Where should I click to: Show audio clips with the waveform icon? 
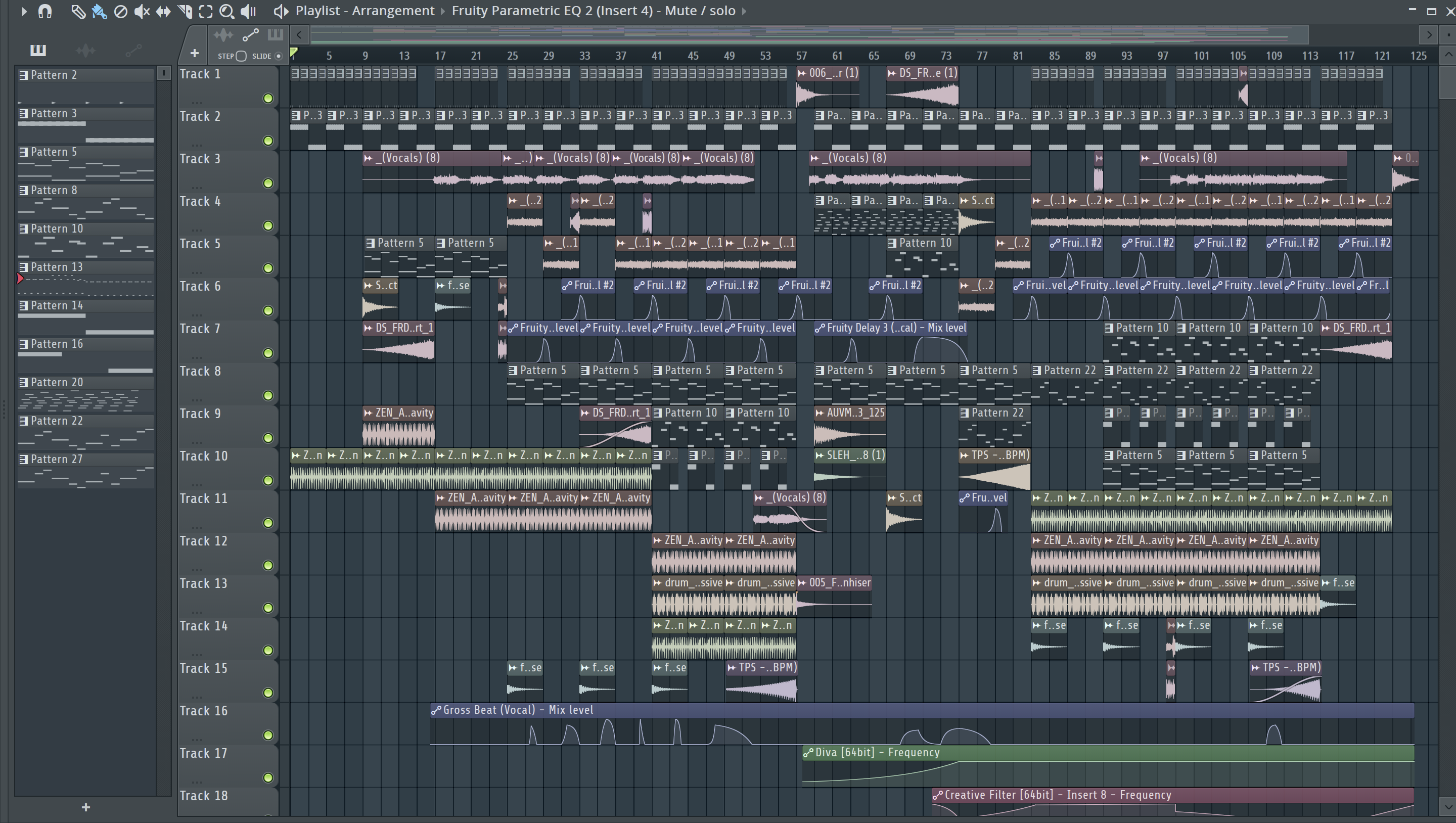(x=85, y=51)
